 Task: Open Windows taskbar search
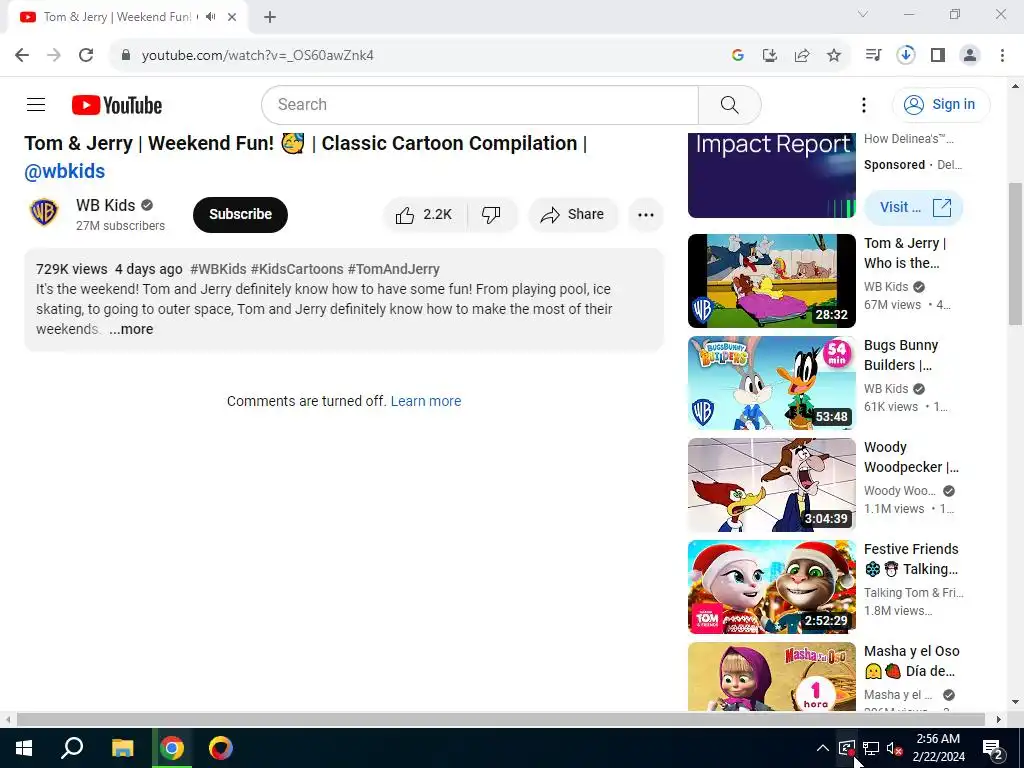[x=72, y=748]
